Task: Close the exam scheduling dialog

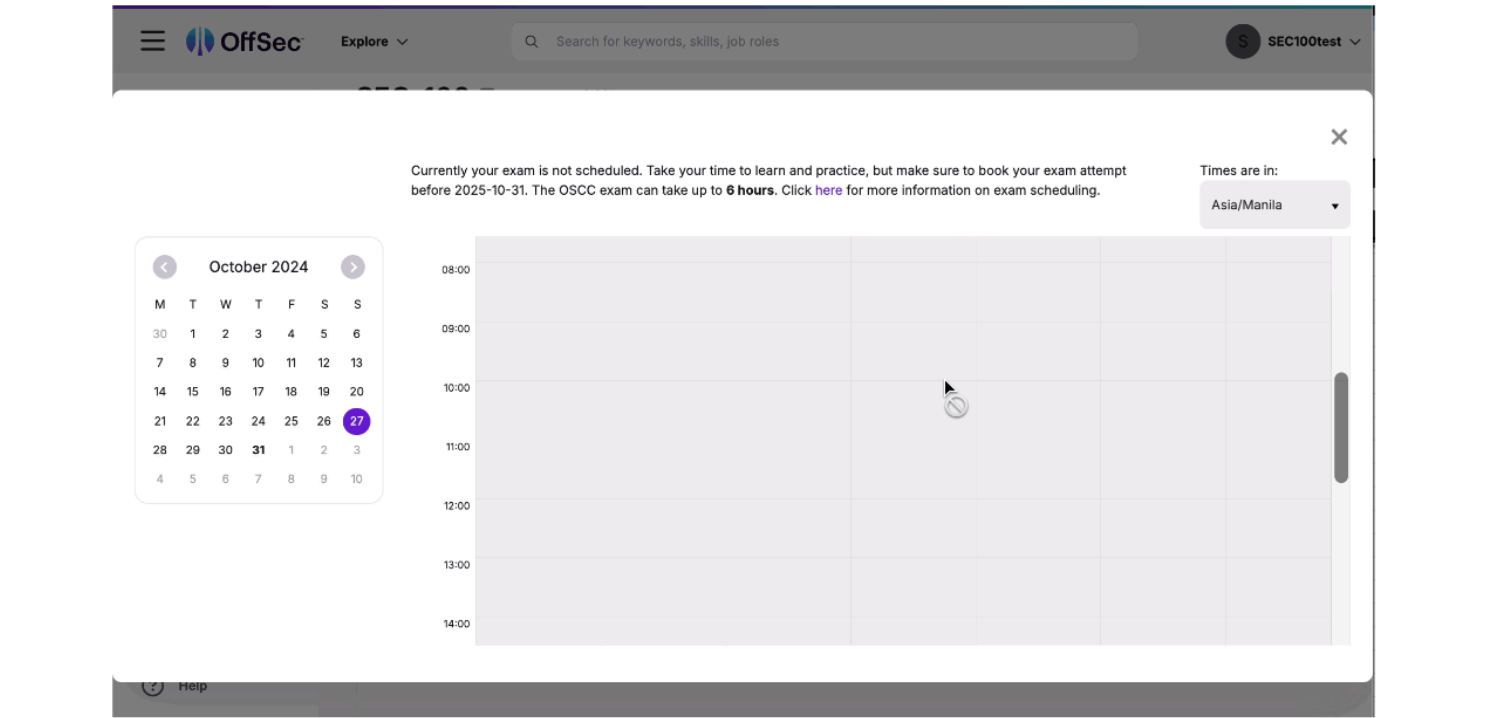Action: click(x=1339, y=137)
